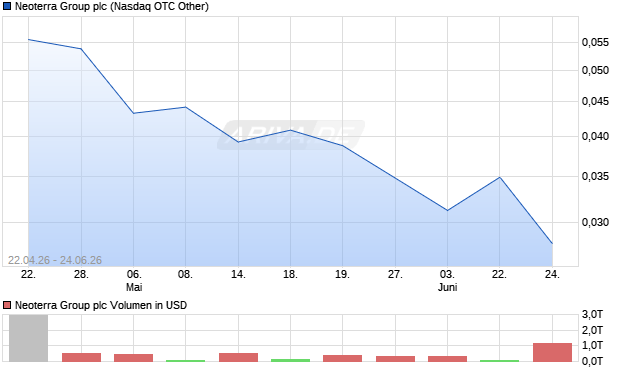Click the ARIVA.DE watermark logo
Viewport: 620px width, 371px height.
point(291,135)
